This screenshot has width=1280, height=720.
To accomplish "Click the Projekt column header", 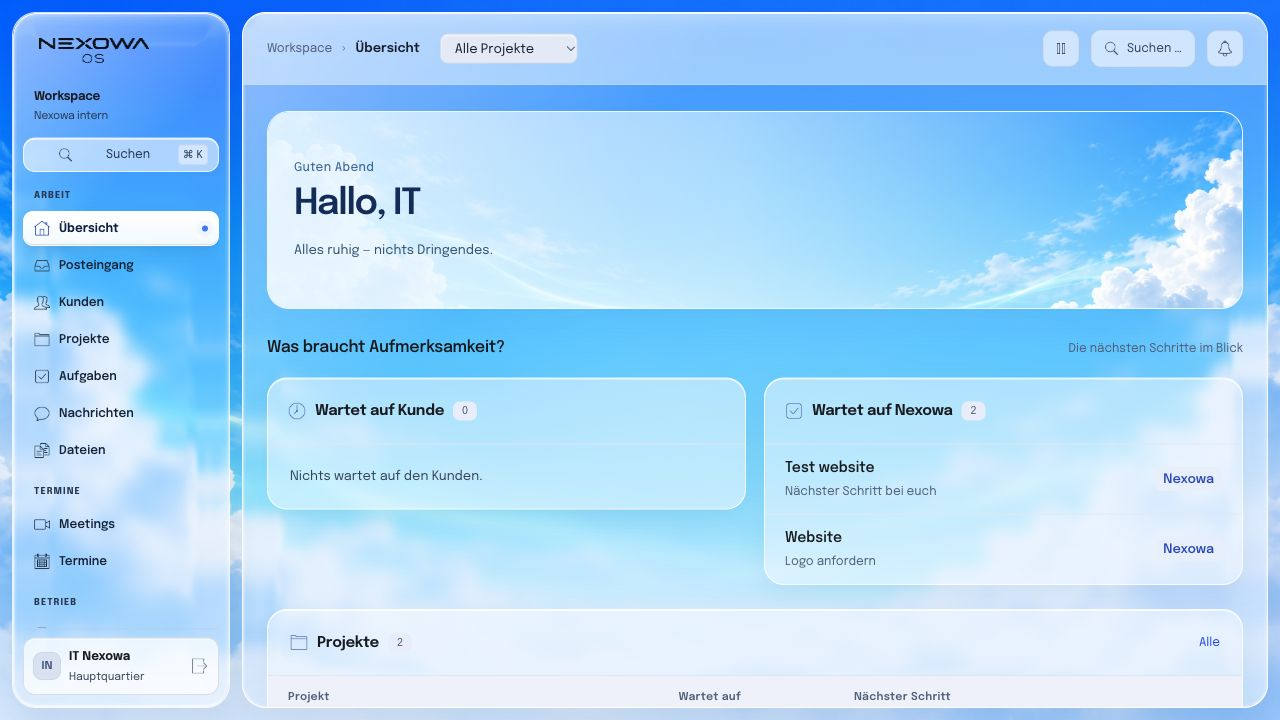I will [x=308, y=696].
